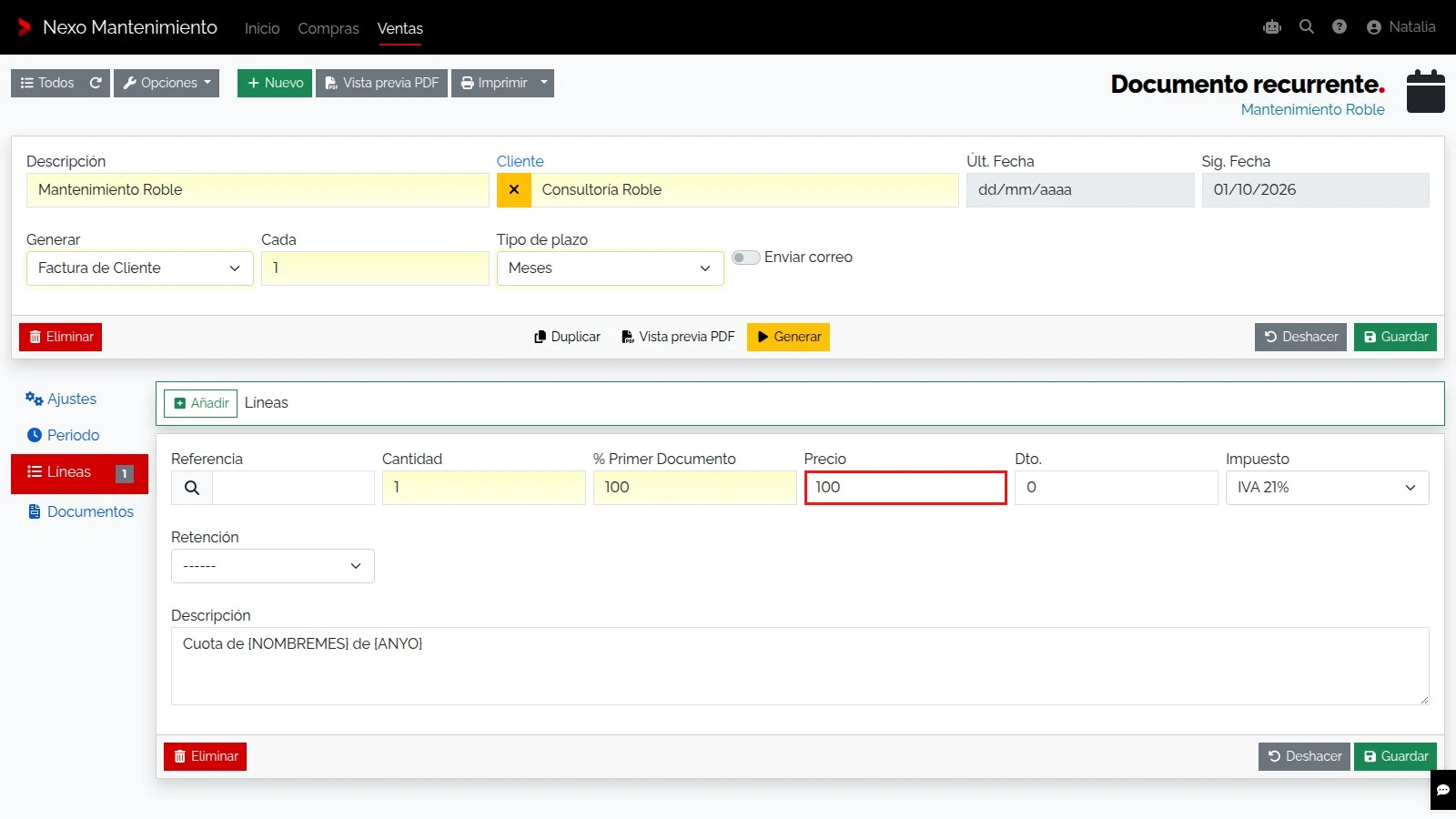Click the calendar icon beside Documento recurrente
Image resolution: width=1456 pixels, height=819 pixels.
point(1426,91)
